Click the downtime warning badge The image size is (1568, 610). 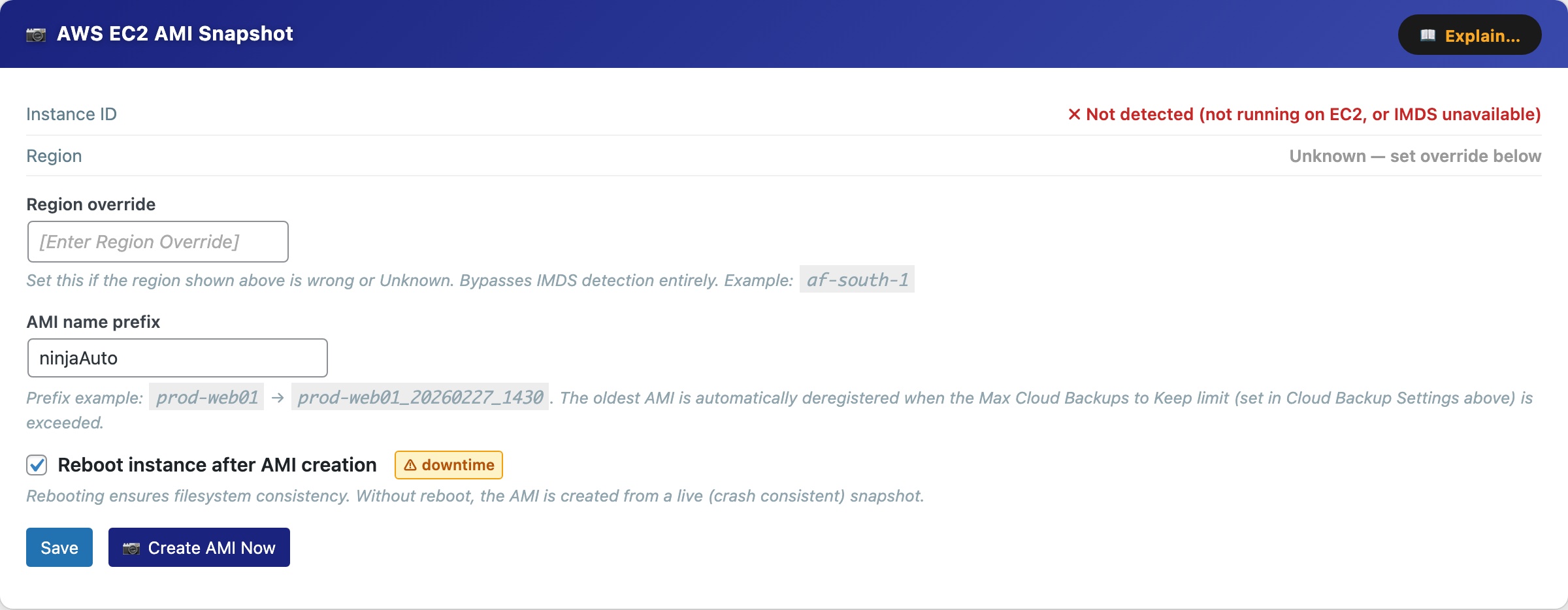point(449,465)
